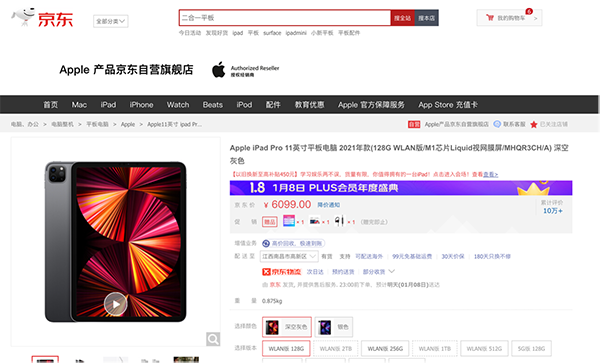Open the 教育优惠 nav tab
Screen dimensions: 600x363
coord(309,105)
